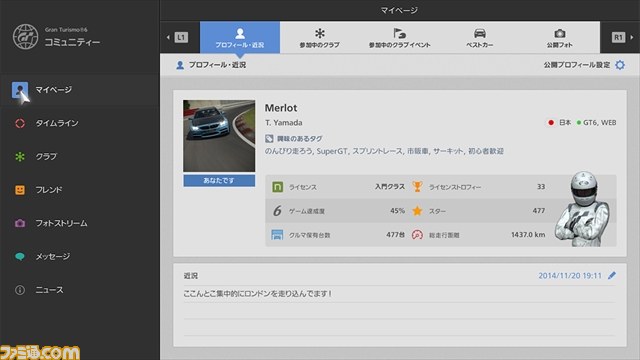Select the タイムライン red circle icon
640x360 pixels.
20,123
